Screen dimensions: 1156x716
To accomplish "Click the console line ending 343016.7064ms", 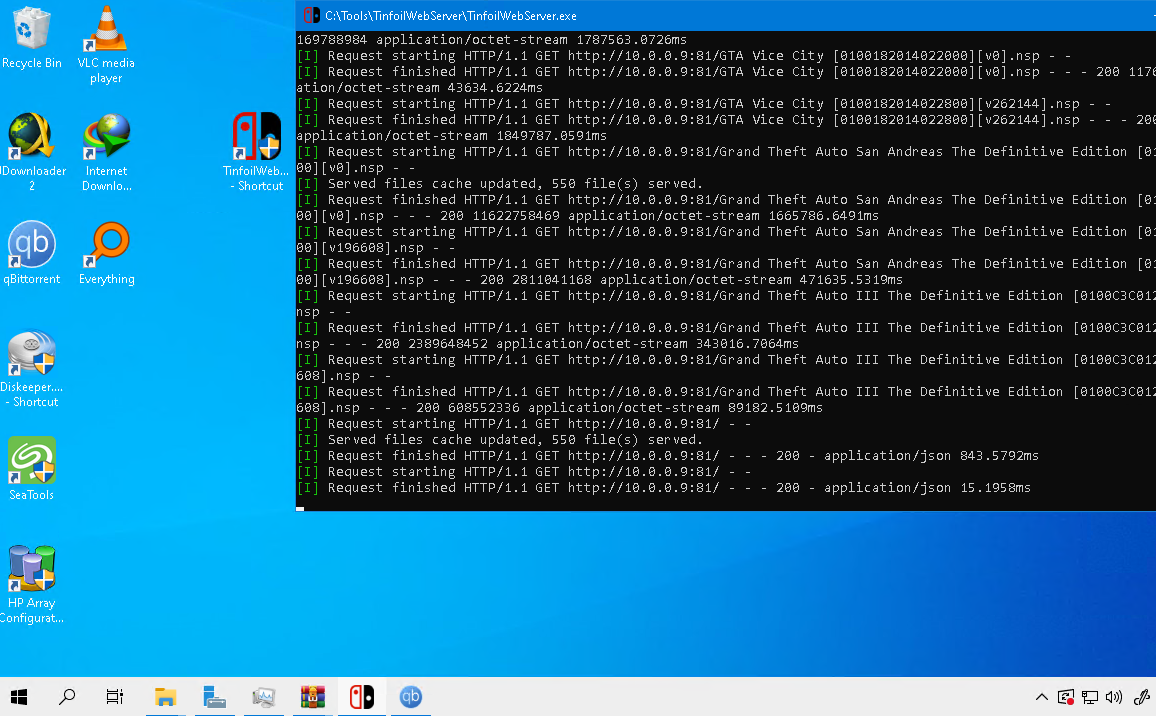I will [x=548, y=344].
